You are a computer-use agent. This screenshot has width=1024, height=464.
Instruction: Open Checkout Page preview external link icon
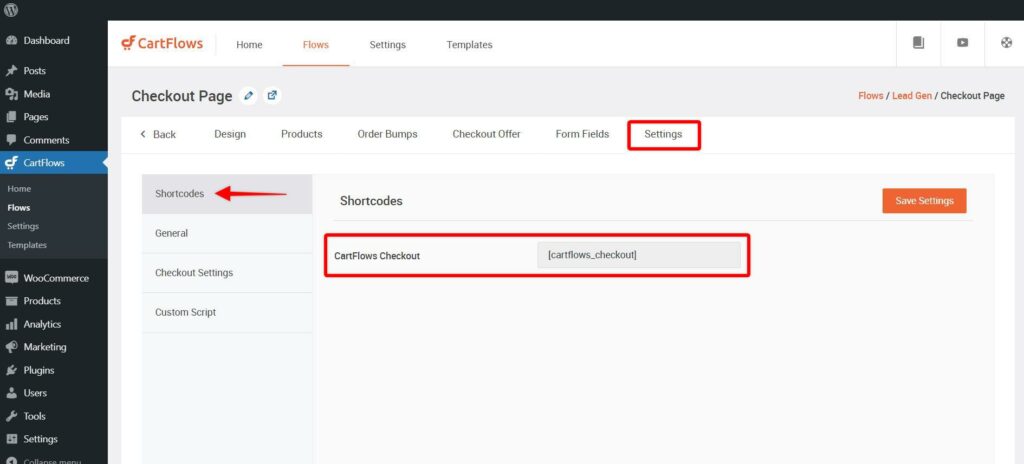(x=272, y=95)
